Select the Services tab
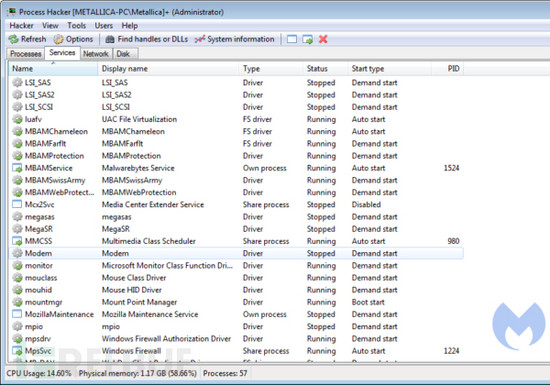 pos(62,53)
